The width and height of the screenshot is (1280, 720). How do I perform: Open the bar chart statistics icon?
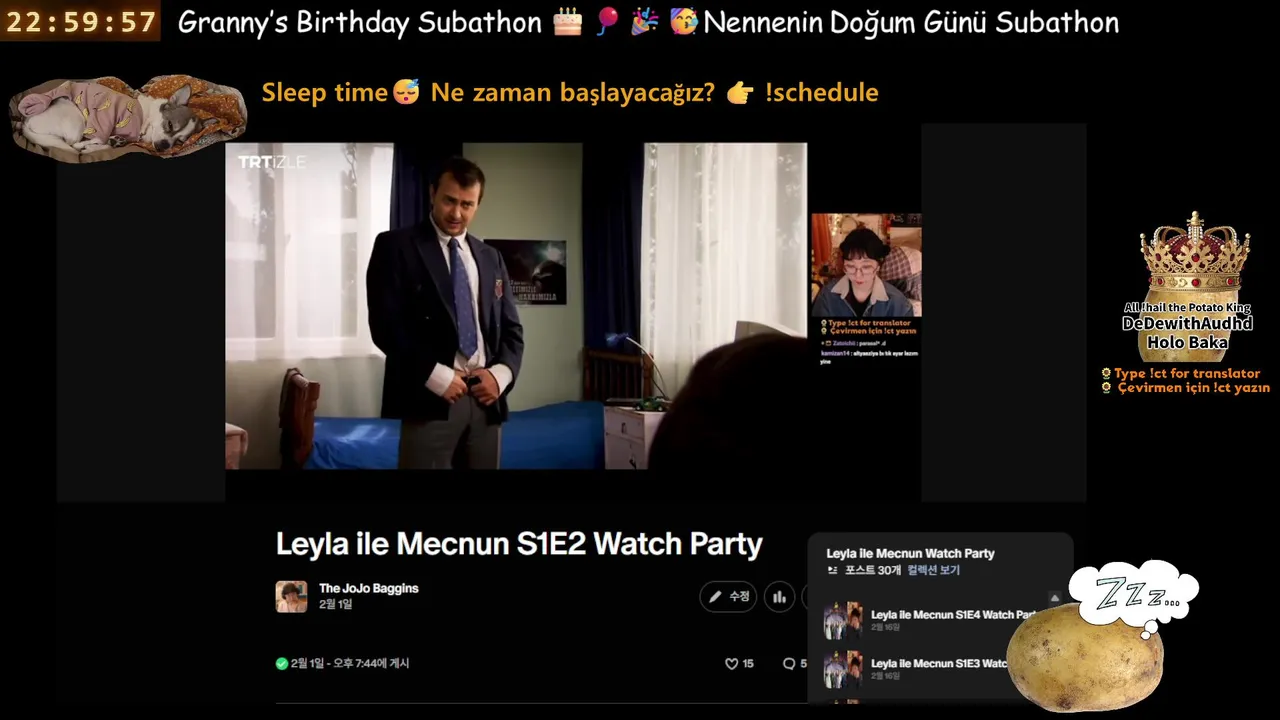pos(780,597)
